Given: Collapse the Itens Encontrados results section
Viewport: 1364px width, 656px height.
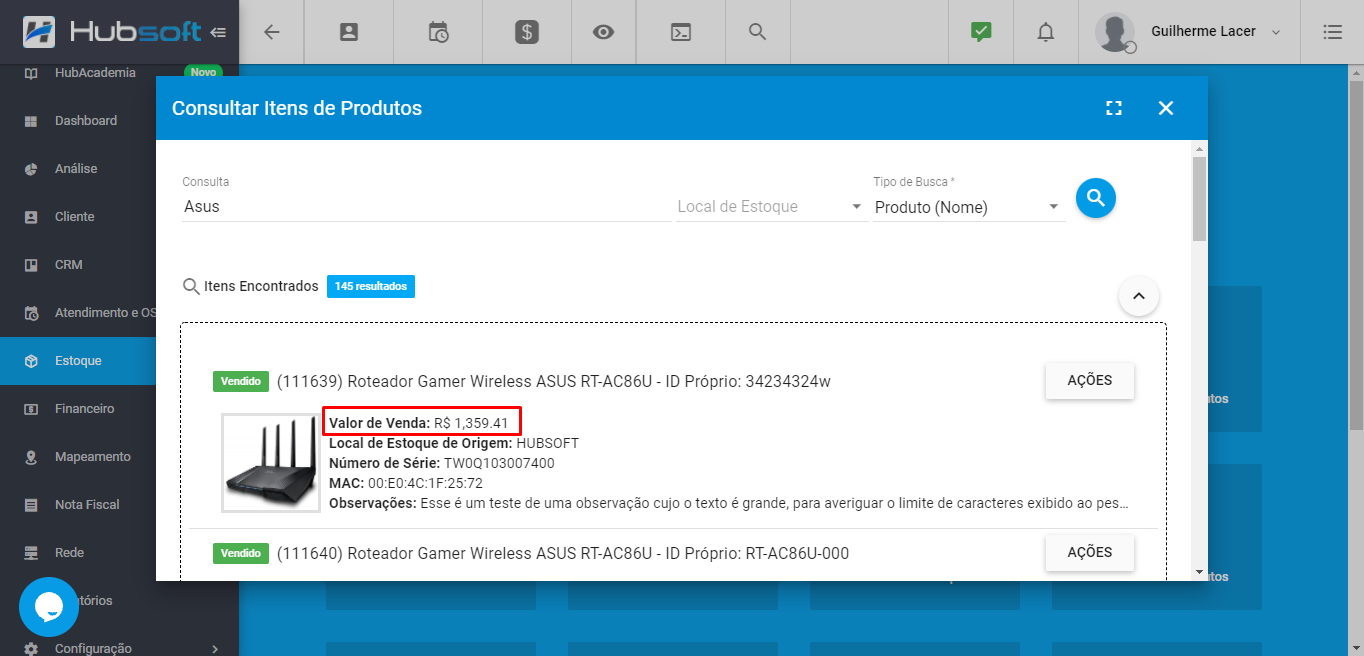Looking at the screenshot, I should (x=1138, y=296).
